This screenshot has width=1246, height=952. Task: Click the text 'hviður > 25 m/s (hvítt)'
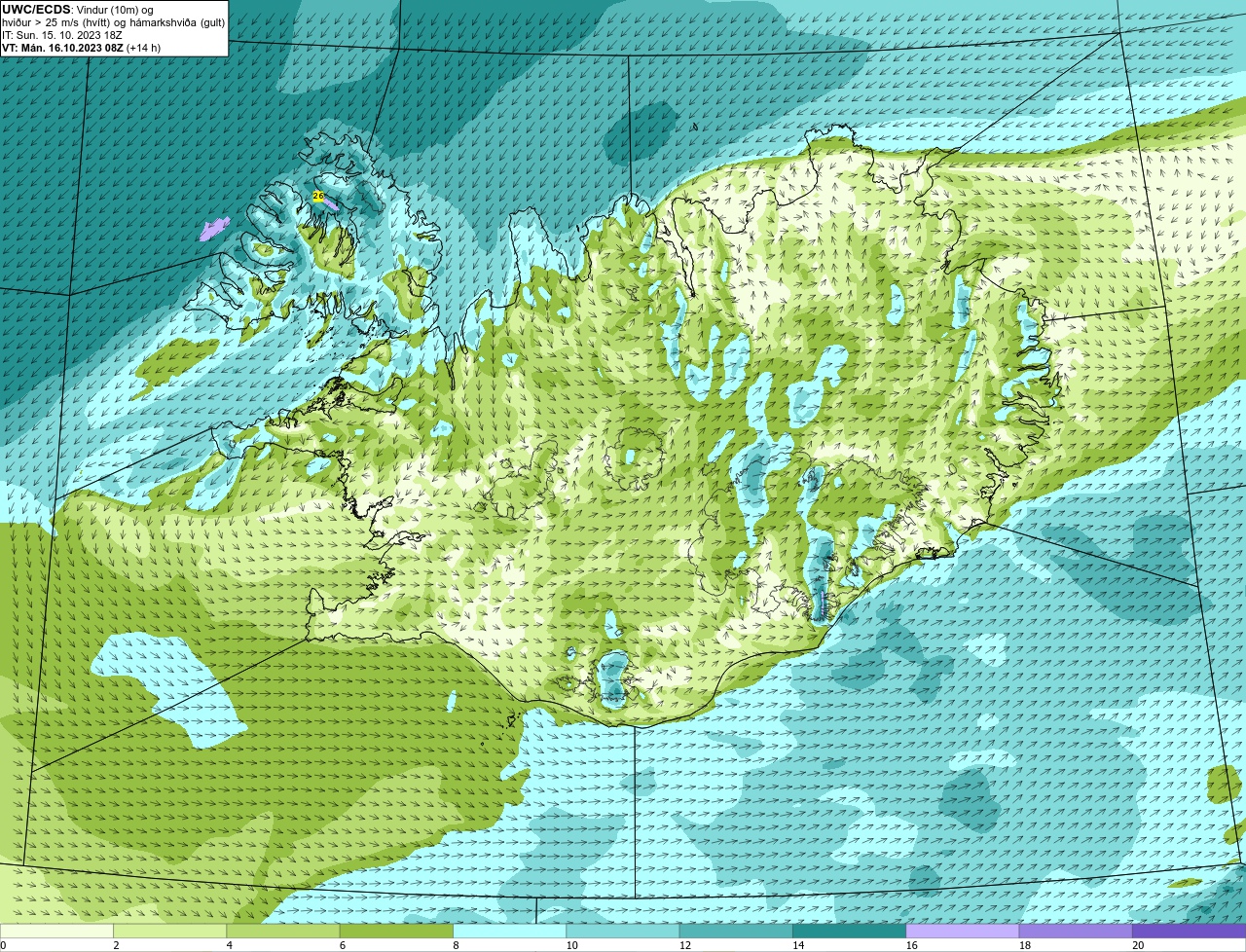(57, 22)
